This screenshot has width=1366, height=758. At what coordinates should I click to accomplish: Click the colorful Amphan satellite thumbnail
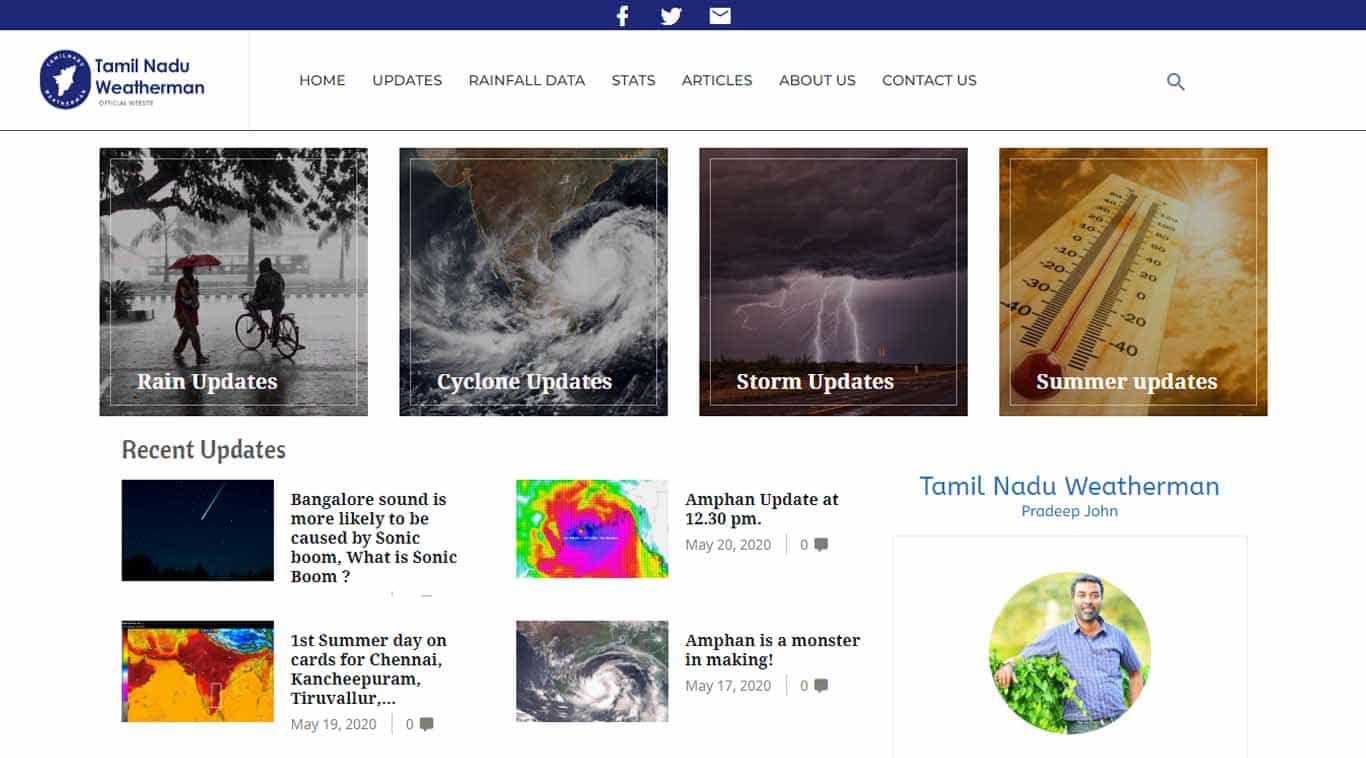click(x=592, y=529)
